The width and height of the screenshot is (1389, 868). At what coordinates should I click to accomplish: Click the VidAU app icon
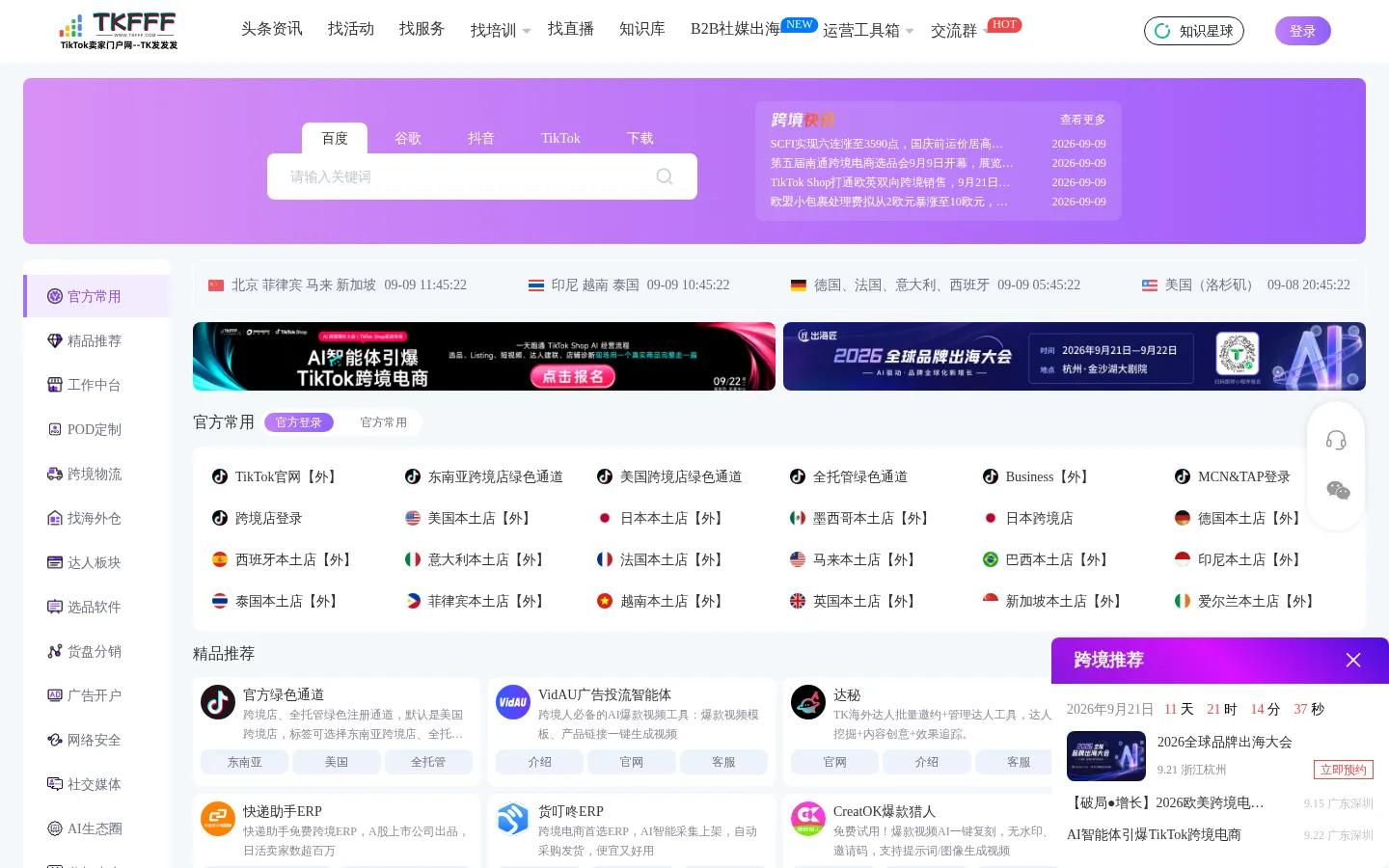tap(513, 702)
